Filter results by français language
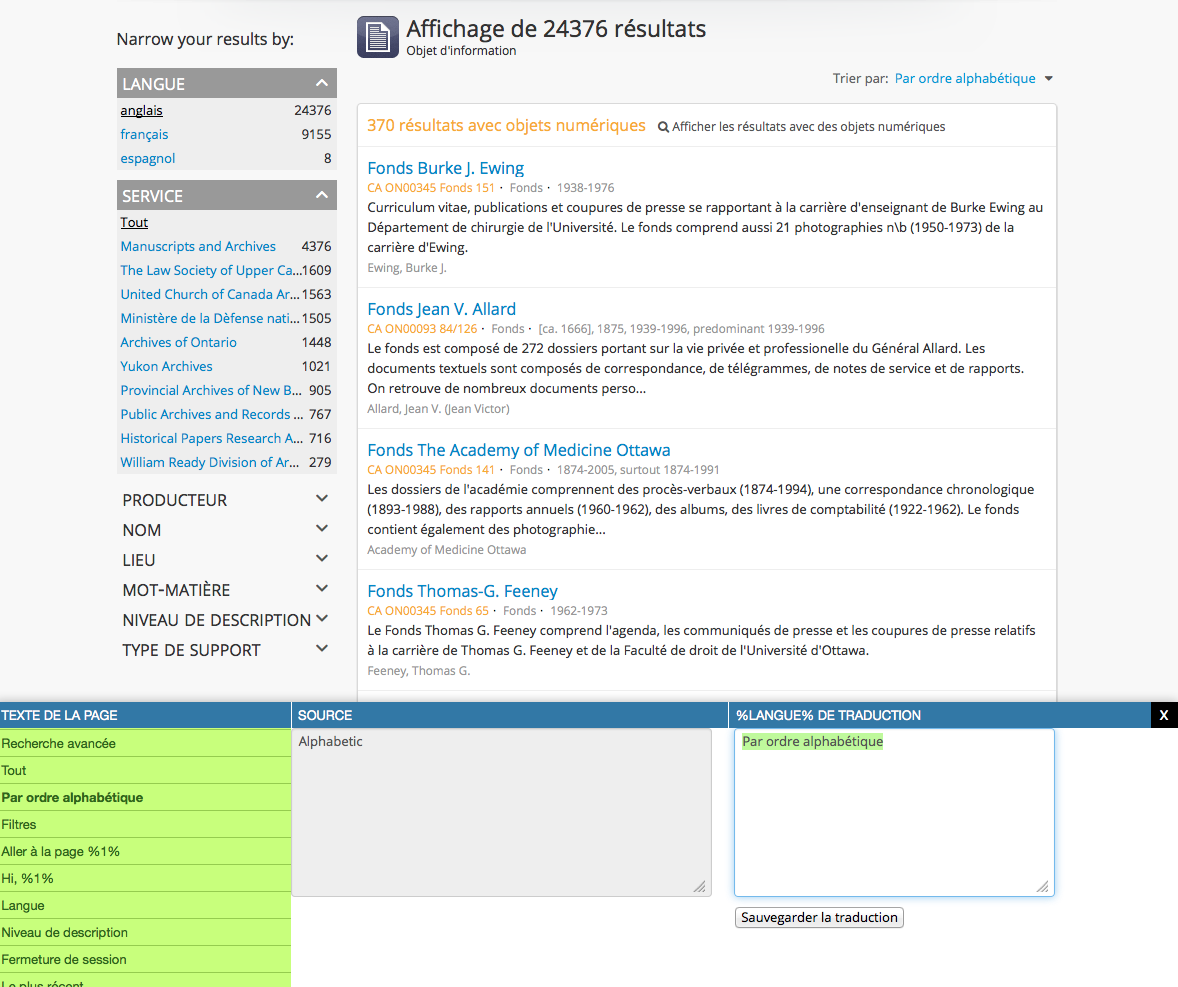 (x=144, y=135)
